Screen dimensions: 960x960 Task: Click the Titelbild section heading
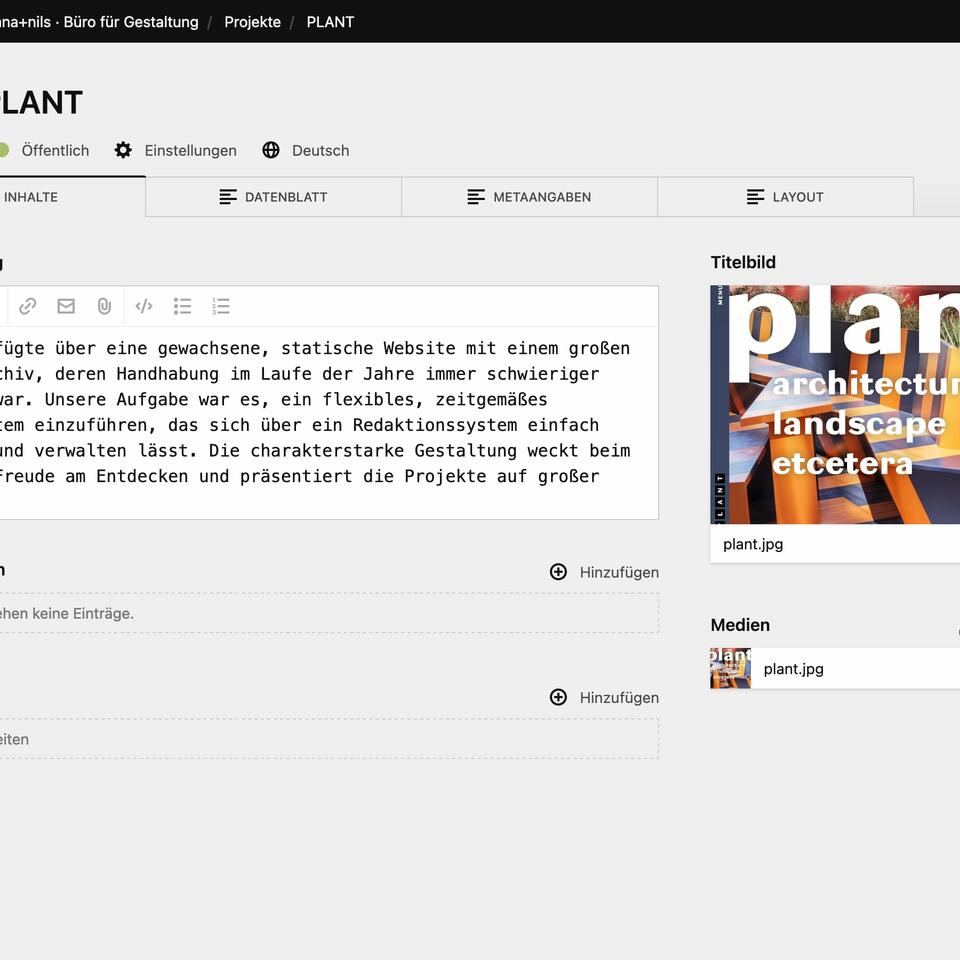click(743, 262)
